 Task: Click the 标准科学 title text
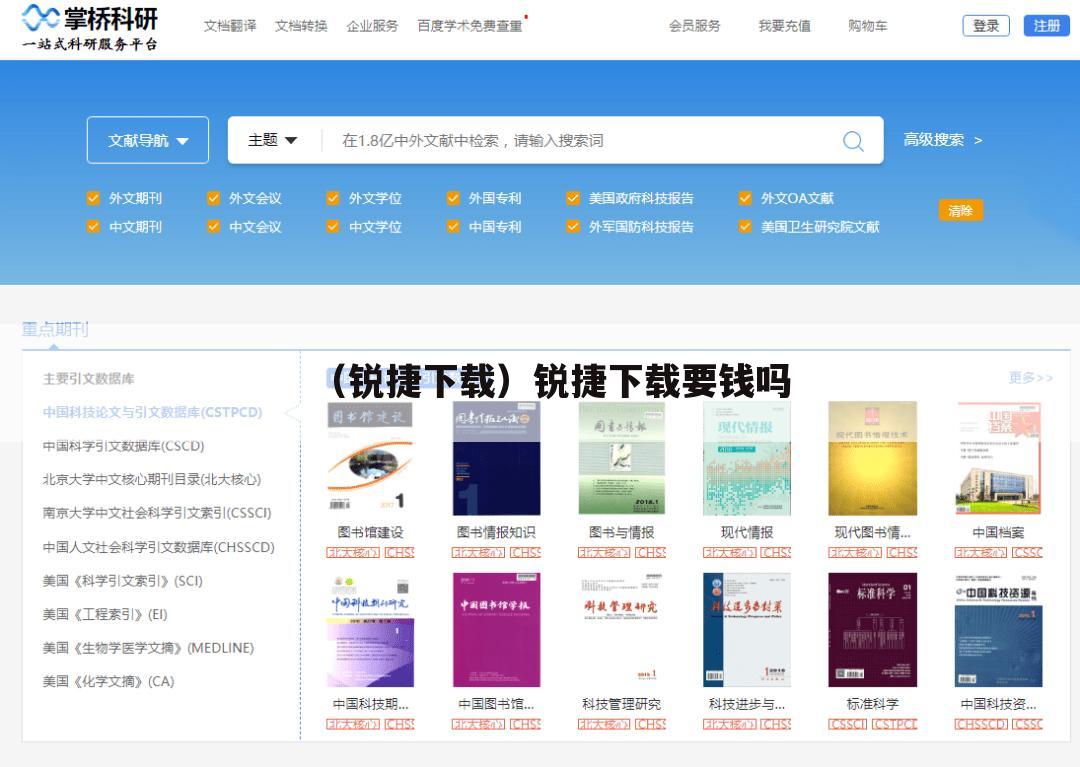[x=873, y=704]
